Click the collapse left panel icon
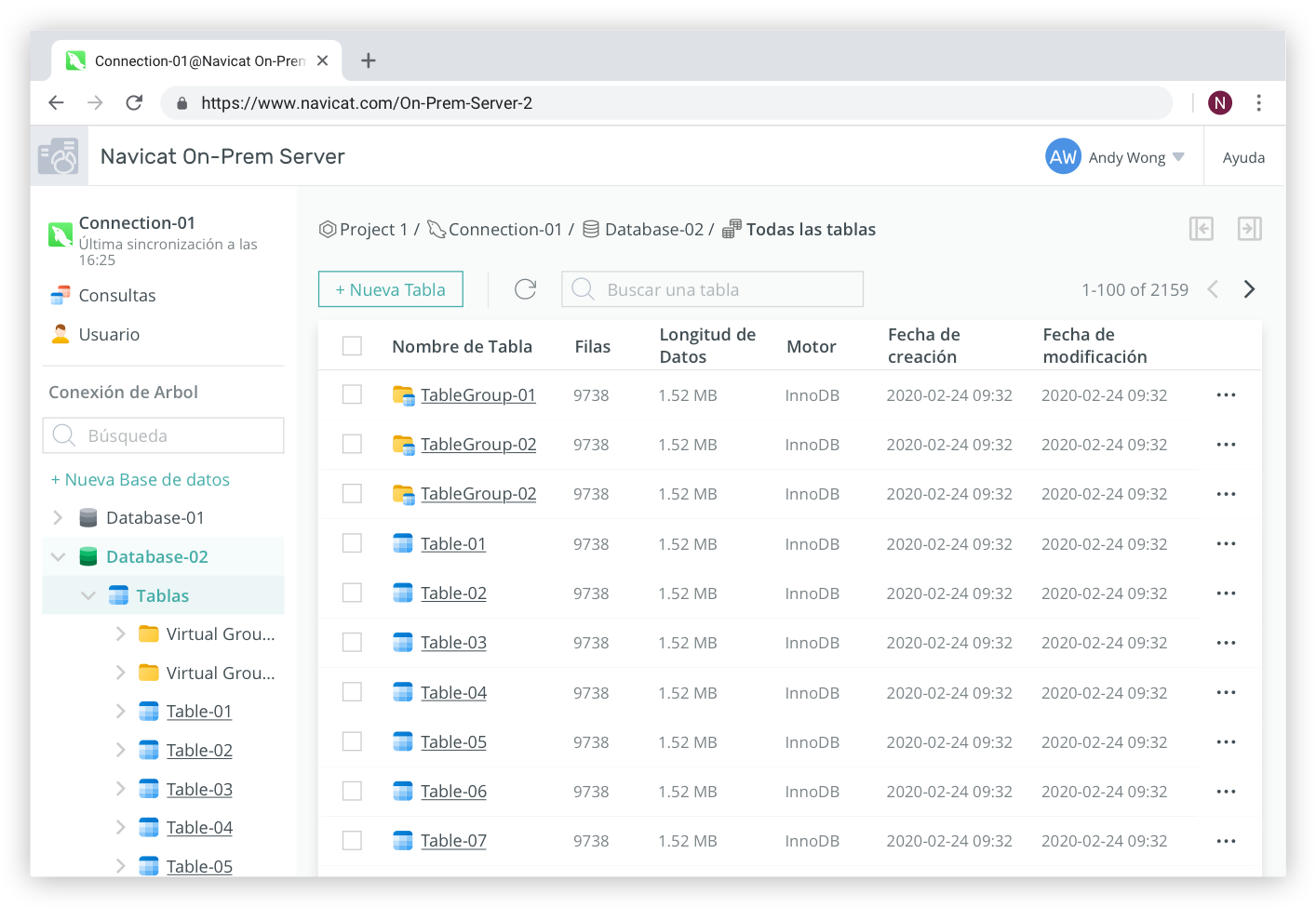The height and width of the screenshot is (907, 1316). [x=1202, y=229]
